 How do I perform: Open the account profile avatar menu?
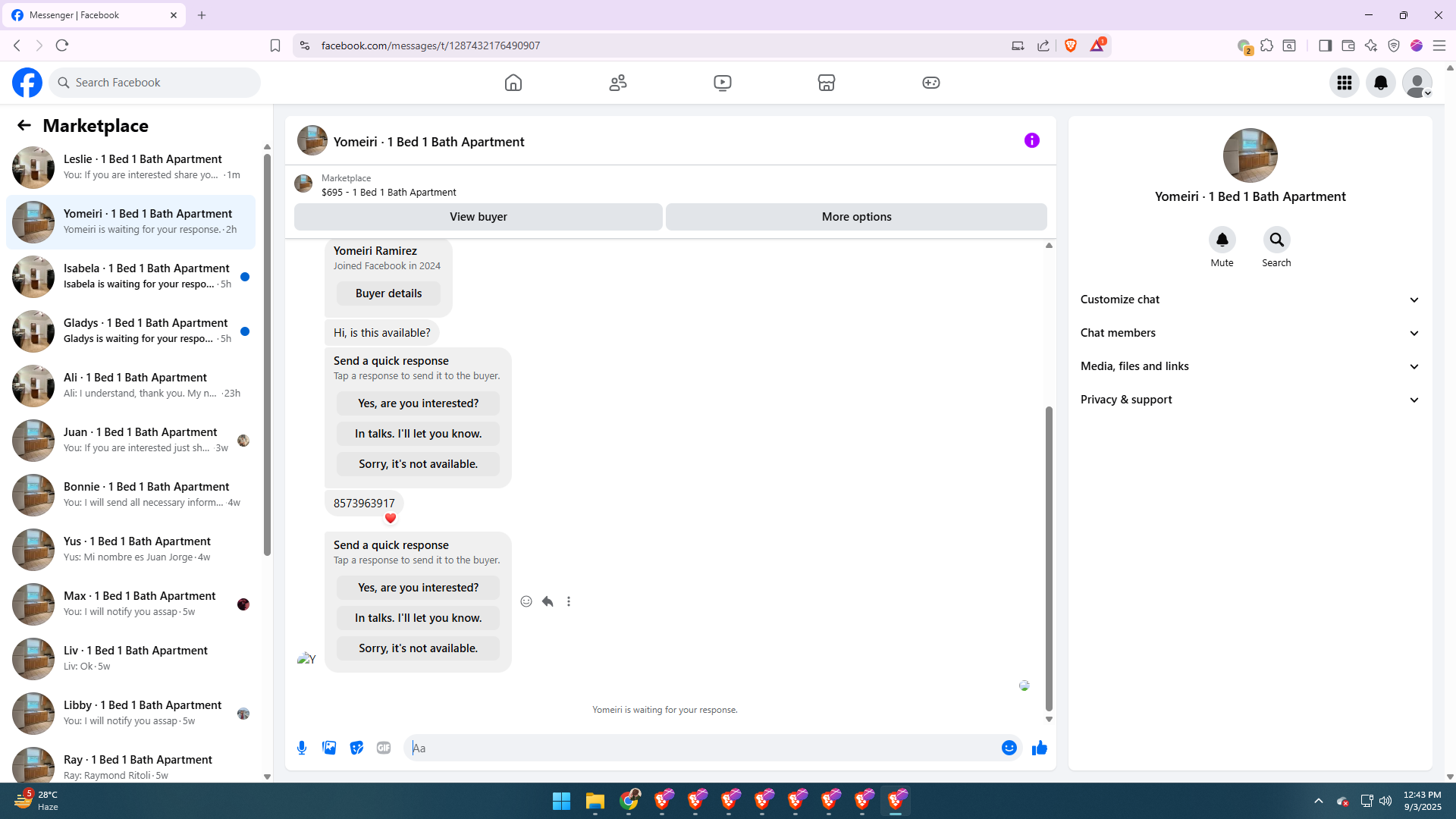1417,83
